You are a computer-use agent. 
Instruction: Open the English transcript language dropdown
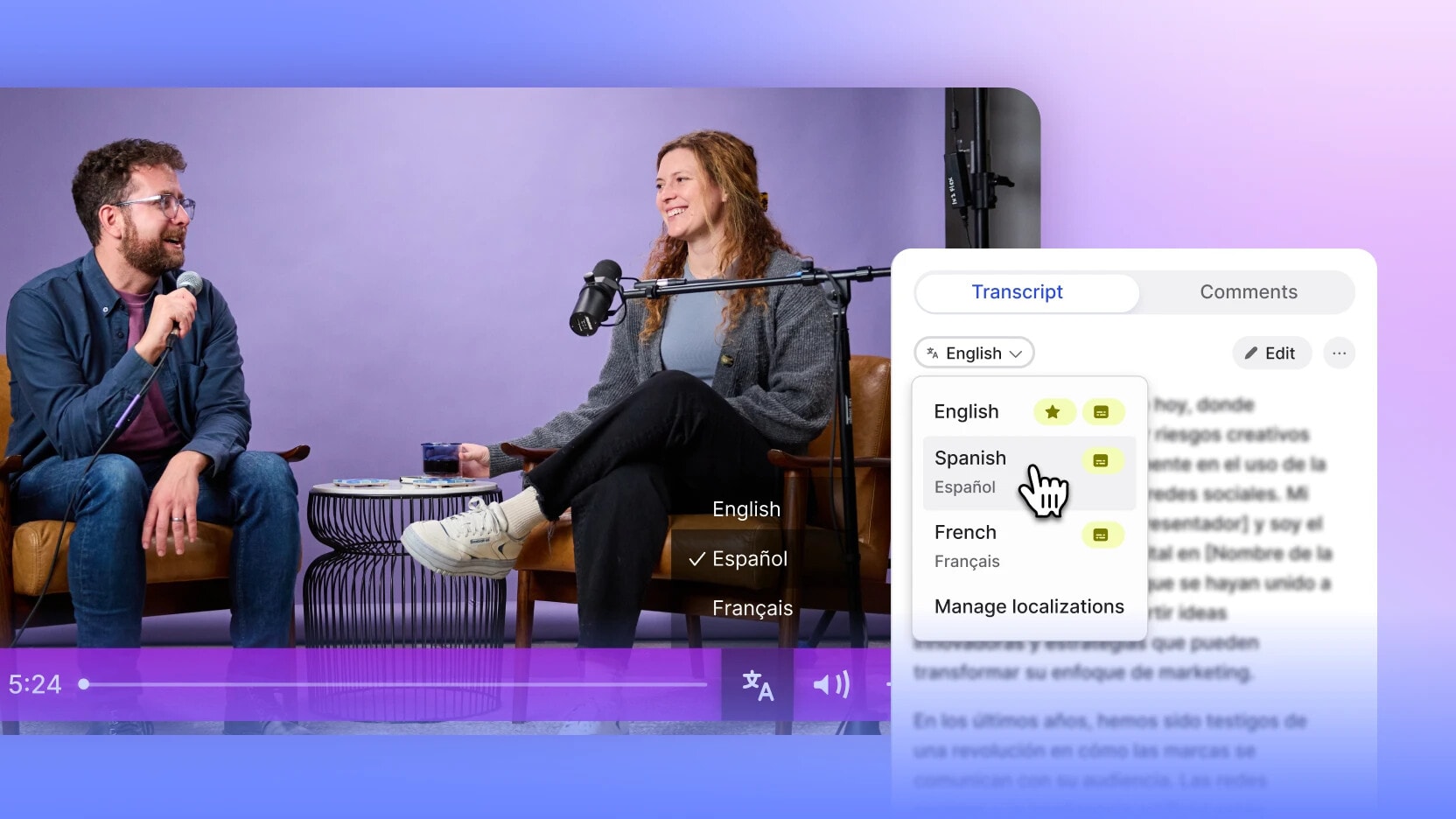tap(974, 353)
